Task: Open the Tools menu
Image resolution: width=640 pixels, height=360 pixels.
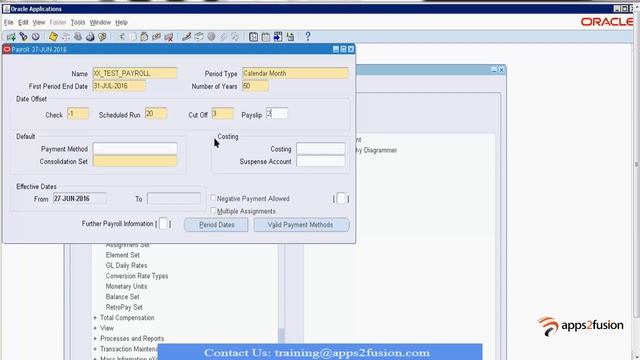Action: click(x=78, y=22)
